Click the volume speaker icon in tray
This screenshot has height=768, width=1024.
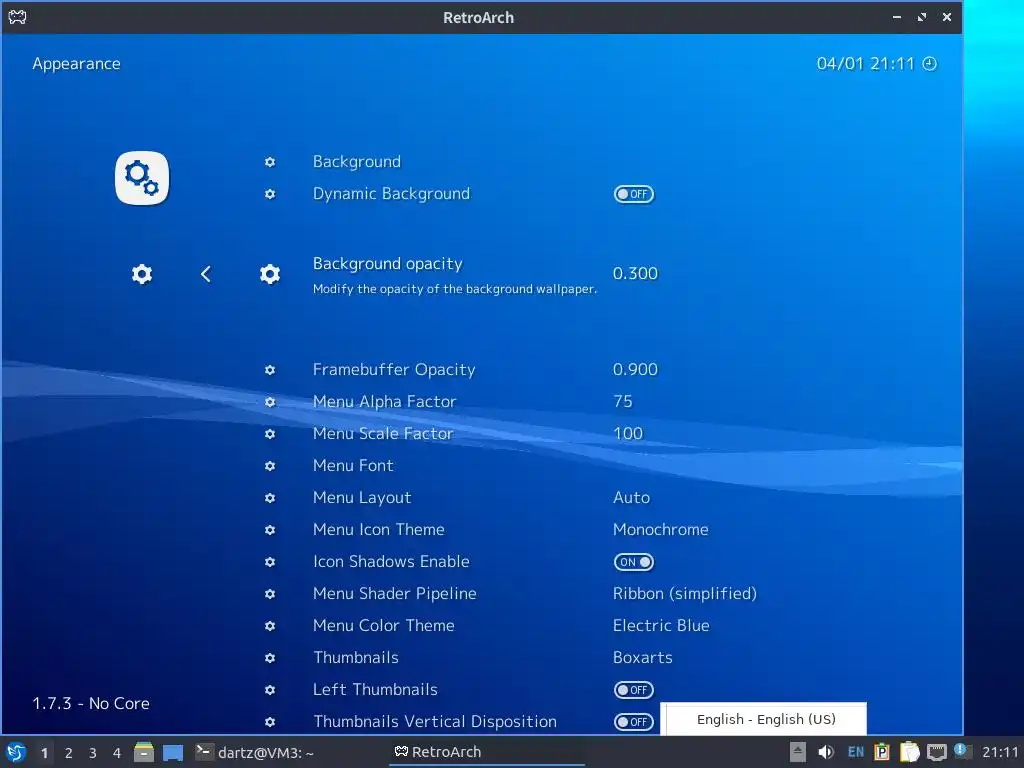pos(825,752)
